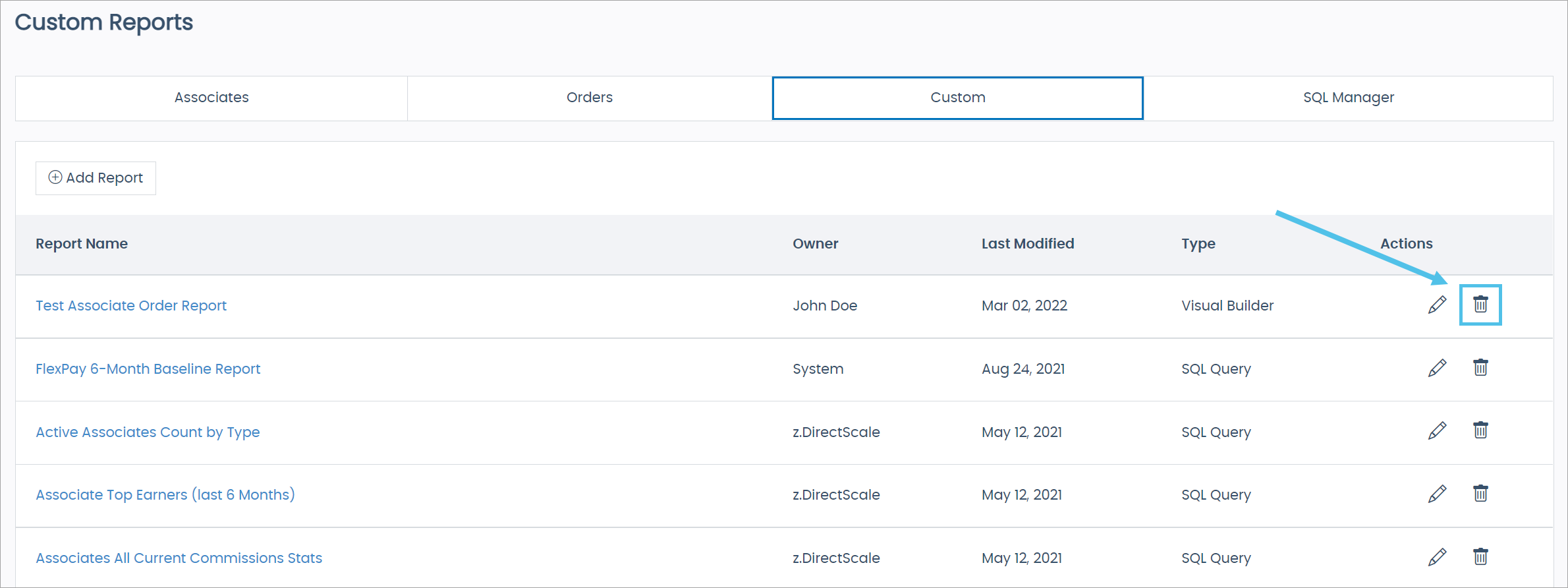Click the date Mar 02, 2022
The height and width of the screenshot is (588, 1568).
1024,306
